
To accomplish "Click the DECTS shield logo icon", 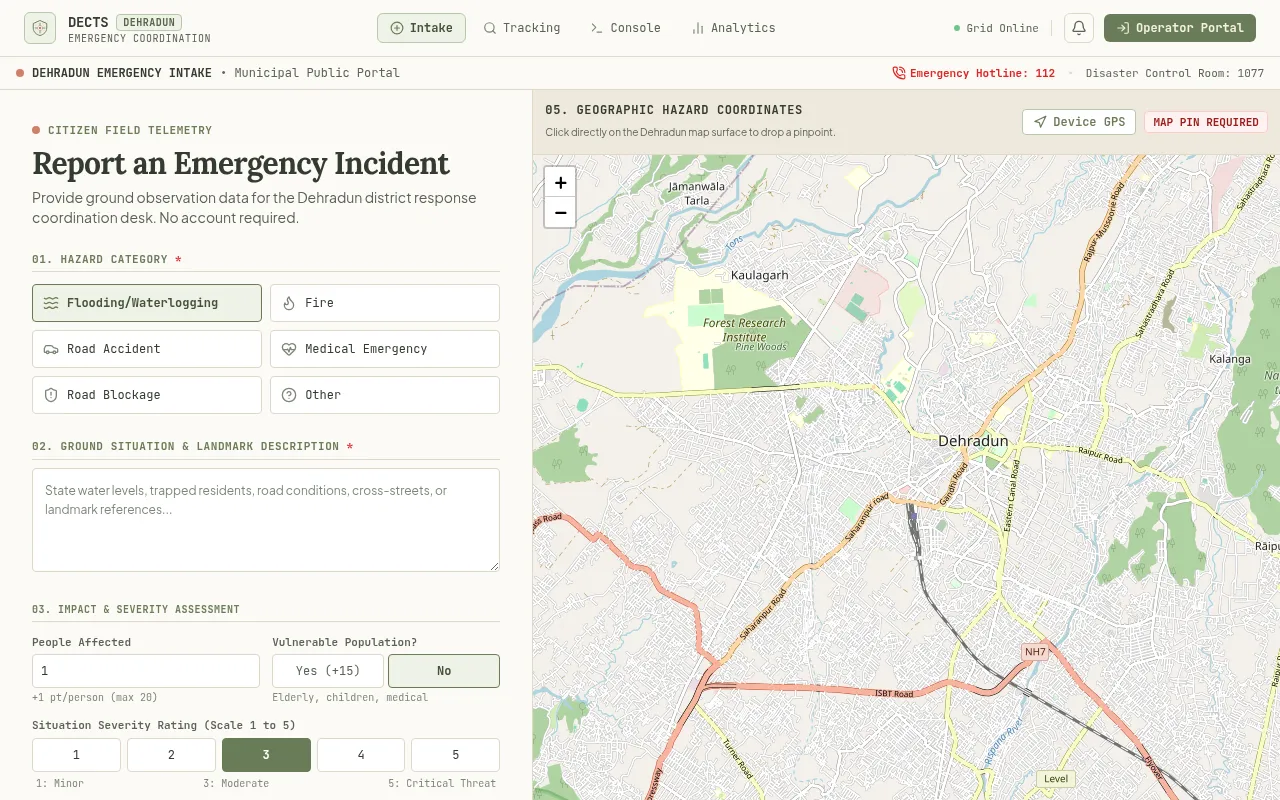I will click(x=40, y=28).
